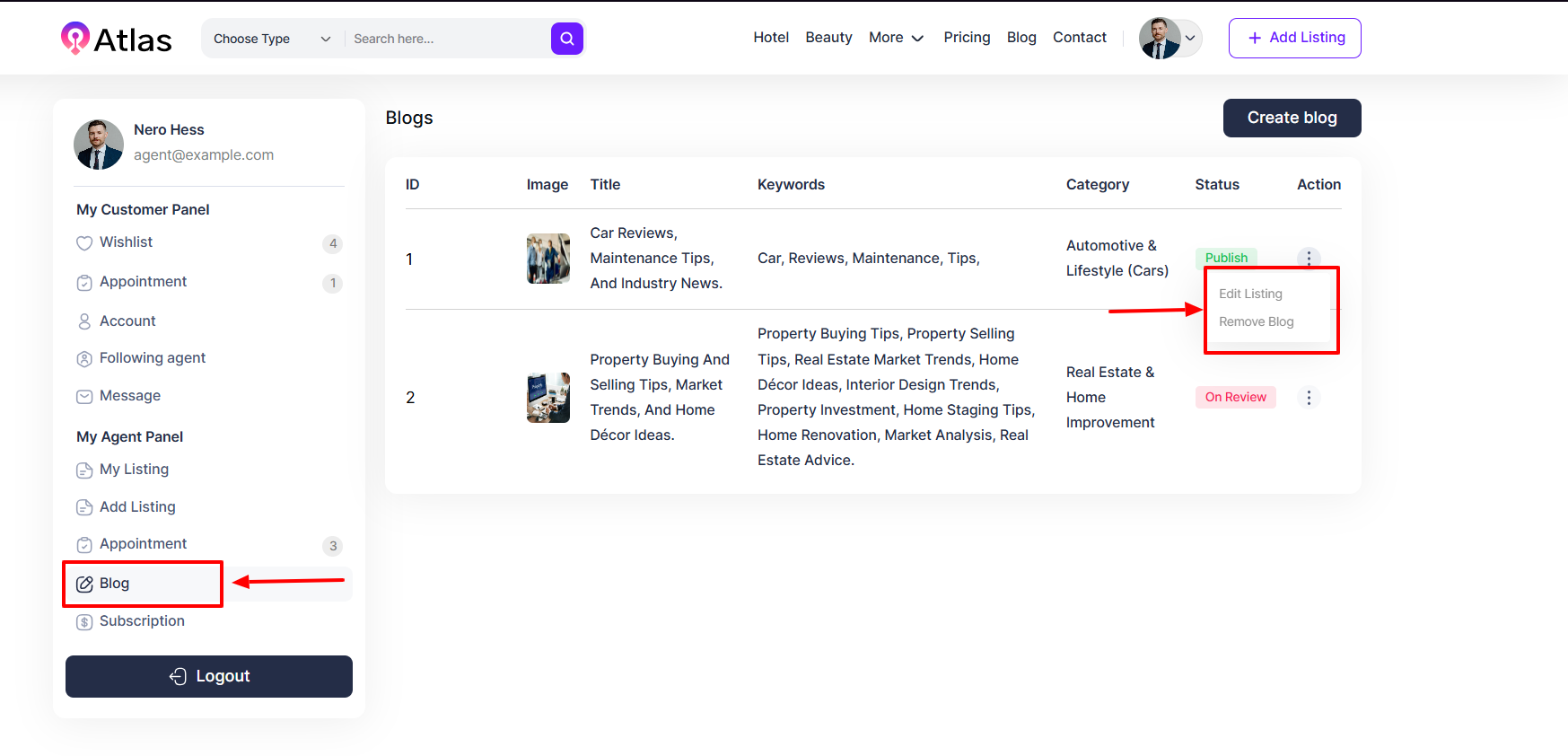Click three-dot action menu for blog 1
1568x756 pixels.
(x=1309, y=258)
